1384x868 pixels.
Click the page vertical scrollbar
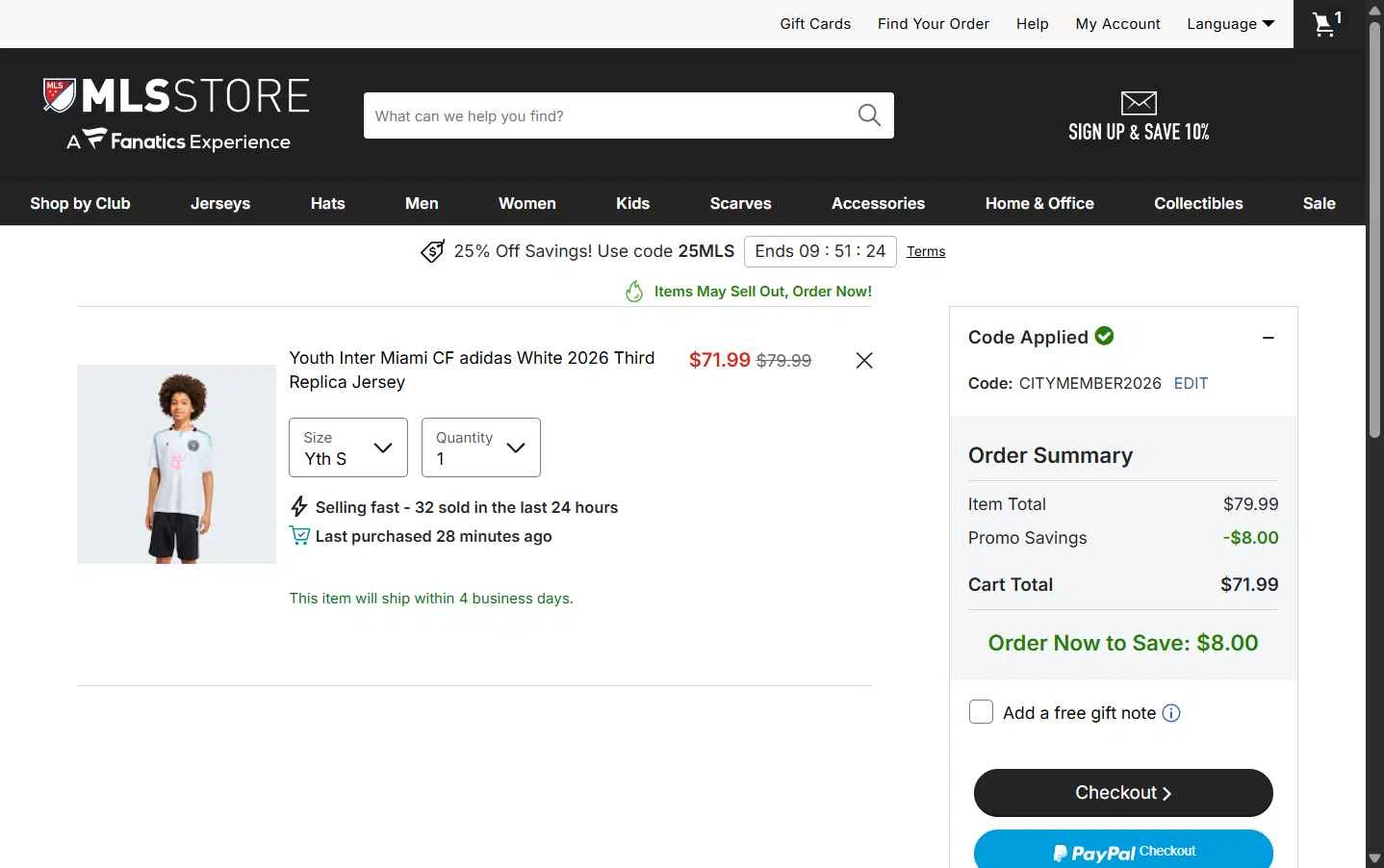1374,229
